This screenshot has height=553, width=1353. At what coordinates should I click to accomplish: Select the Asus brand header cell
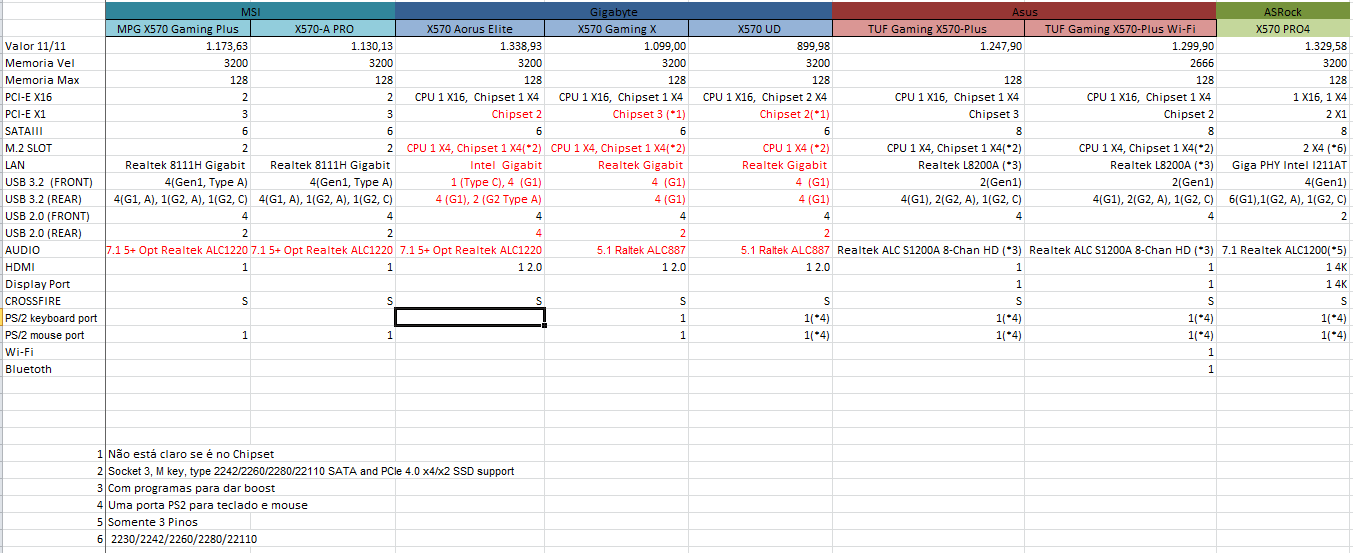coord(1024,11)
